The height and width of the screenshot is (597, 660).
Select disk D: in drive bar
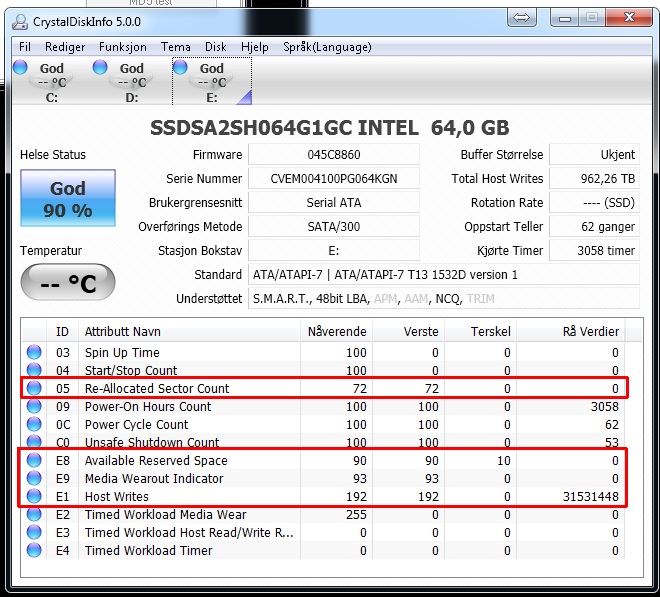(131, 82)
